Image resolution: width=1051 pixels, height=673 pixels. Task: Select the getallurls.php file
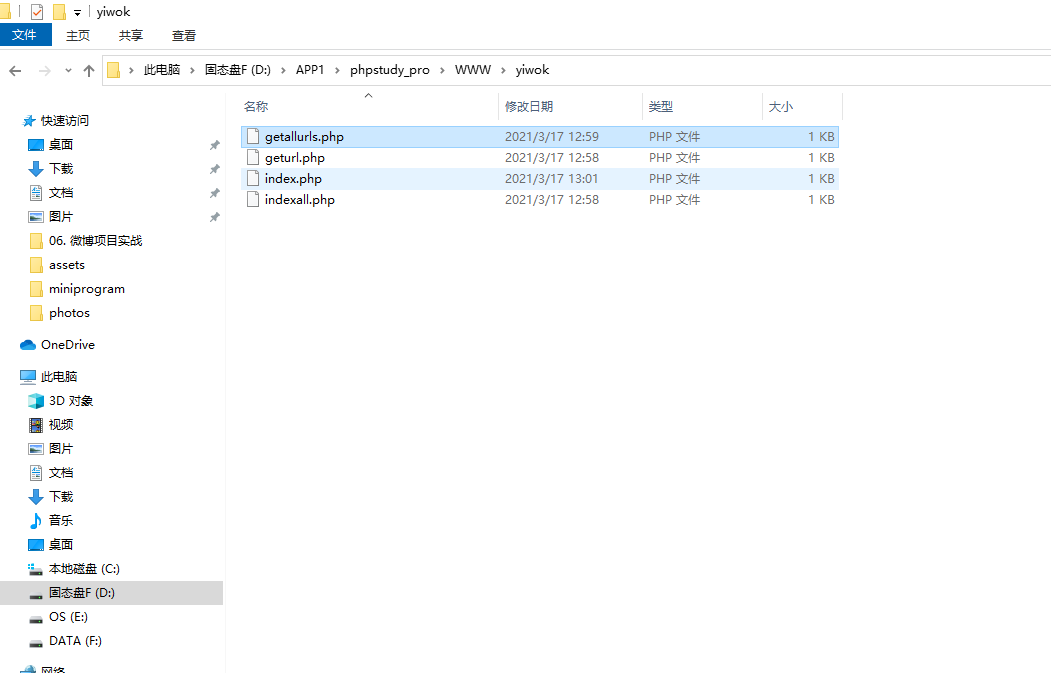[x=304, y=137]
